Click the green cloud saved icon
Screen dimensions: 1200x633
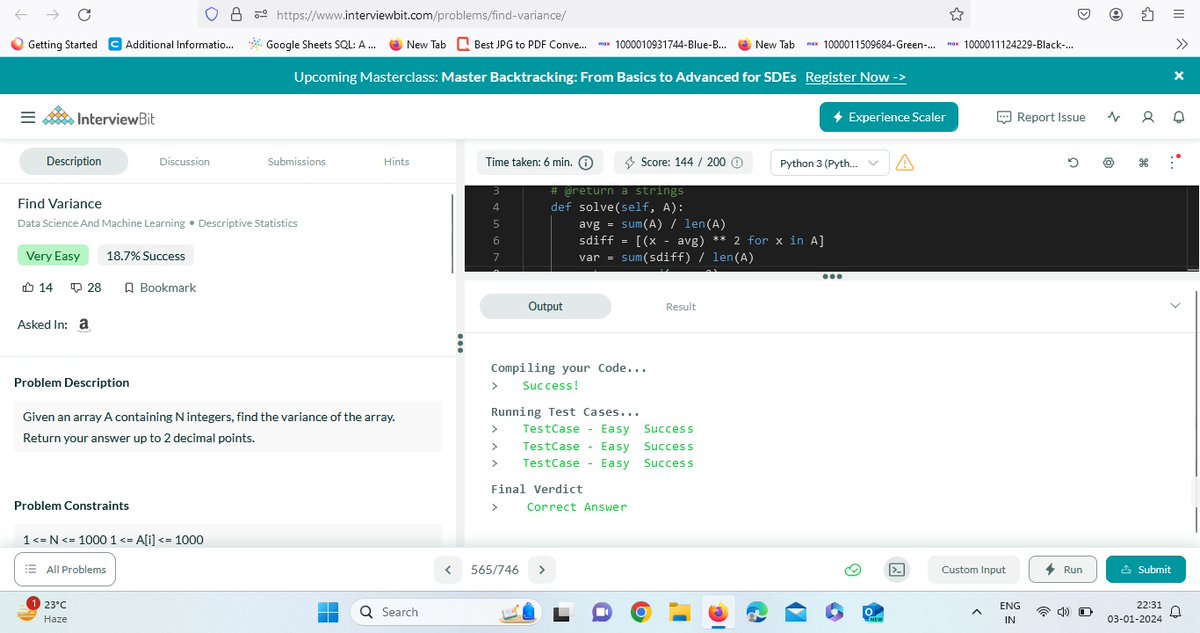[x=853, y=570]
